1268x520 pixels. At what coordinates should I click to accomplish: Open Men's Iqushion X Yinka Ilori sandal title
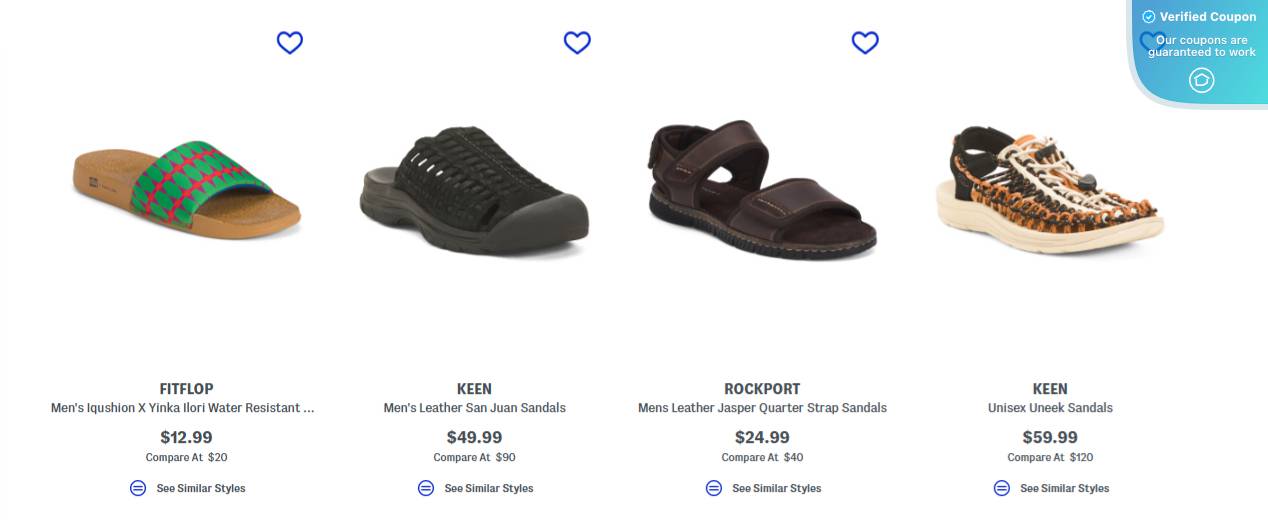point(183,408)
